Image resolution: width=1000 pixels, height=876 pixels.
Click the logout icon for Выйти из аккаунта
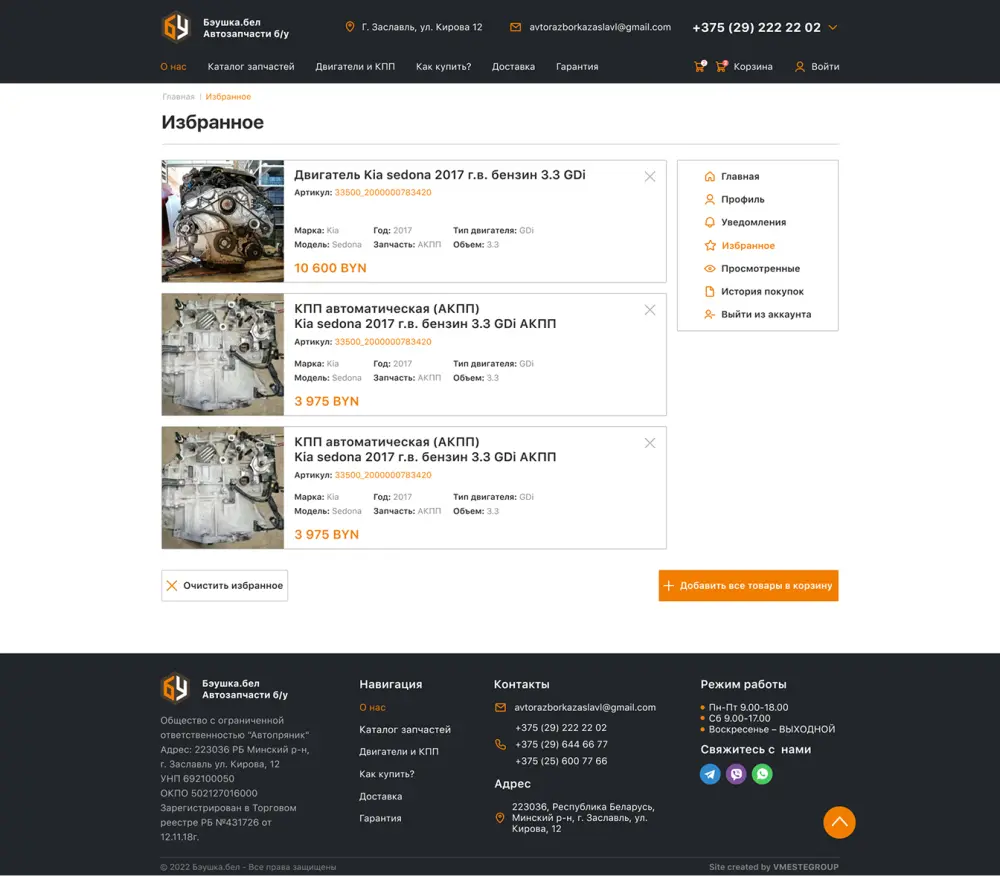[710, 314]
